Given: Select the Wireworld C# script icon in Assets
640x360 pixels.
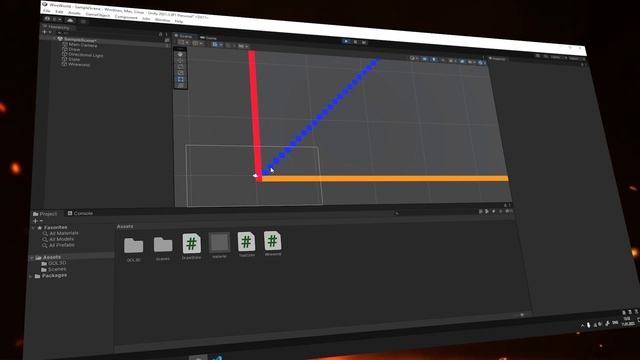Looking at the screenshot, I should point(273,241).
